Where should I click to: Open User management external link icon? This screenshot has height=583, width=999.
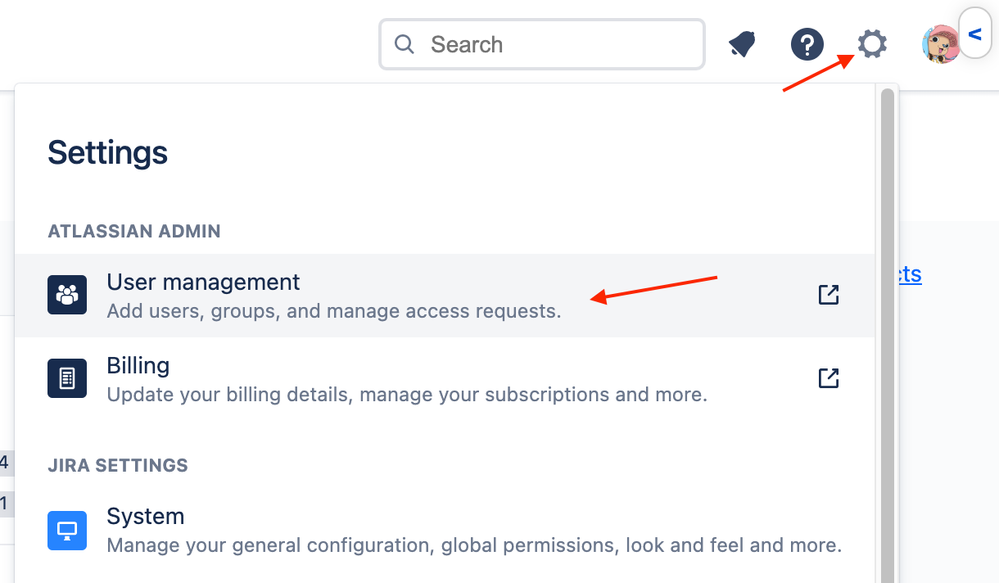828,294
